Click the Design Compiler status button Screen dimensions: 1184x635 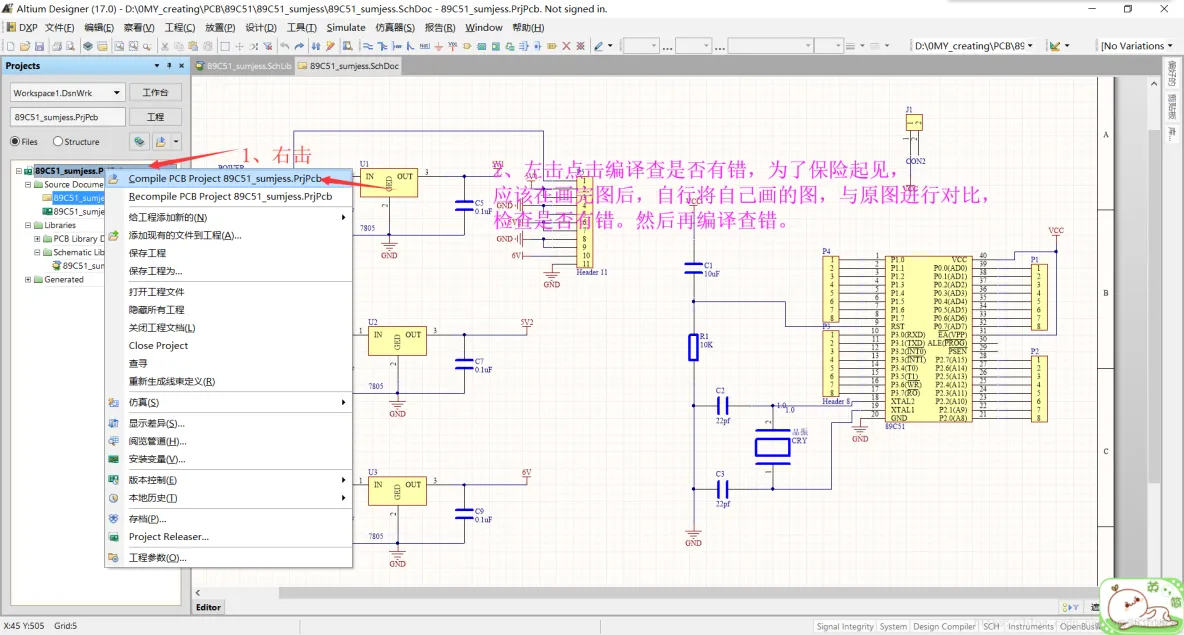944,627
